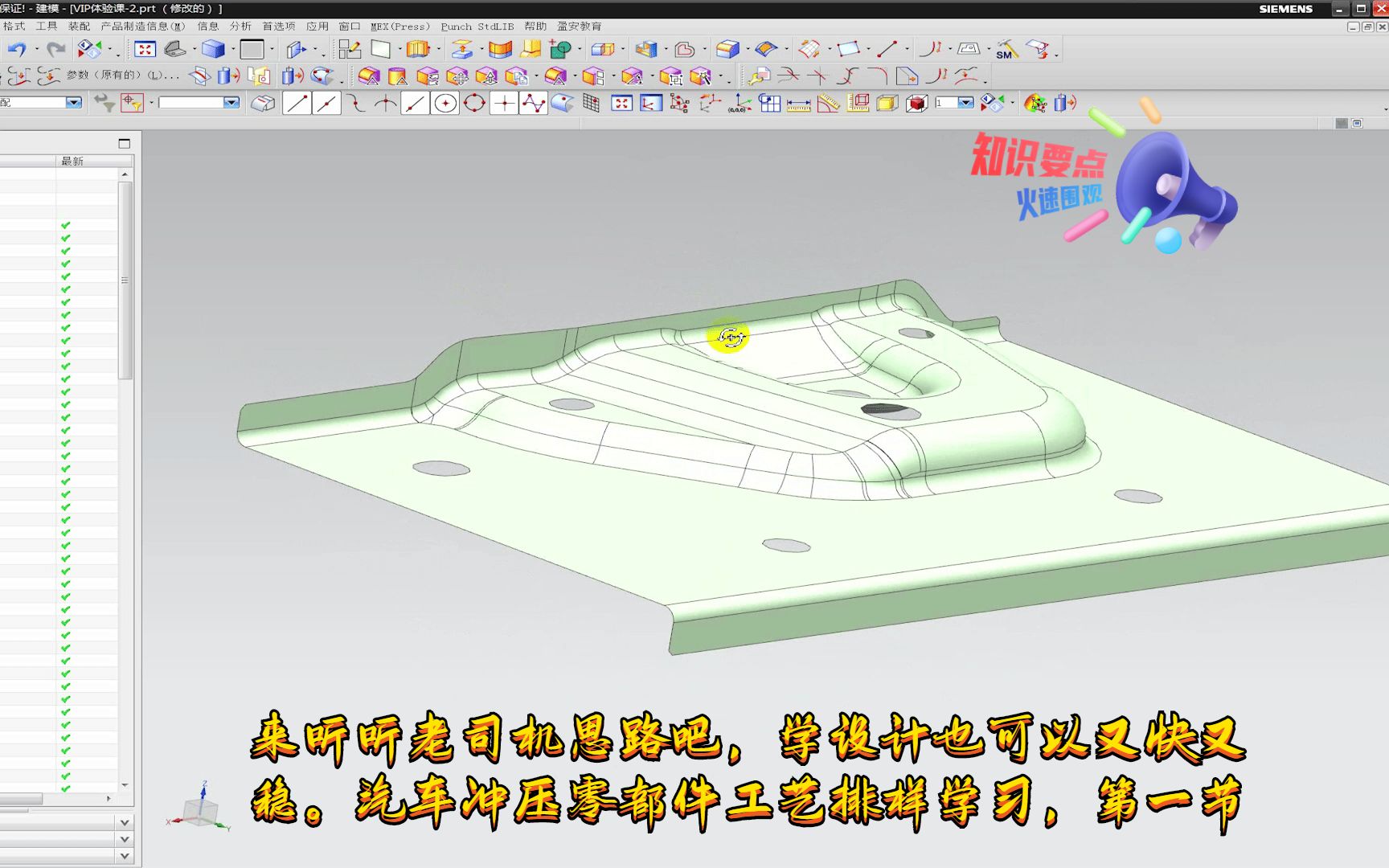1389x868 pixels.
Task: Open the layer number dropdown showing 1
Action: 965,103
